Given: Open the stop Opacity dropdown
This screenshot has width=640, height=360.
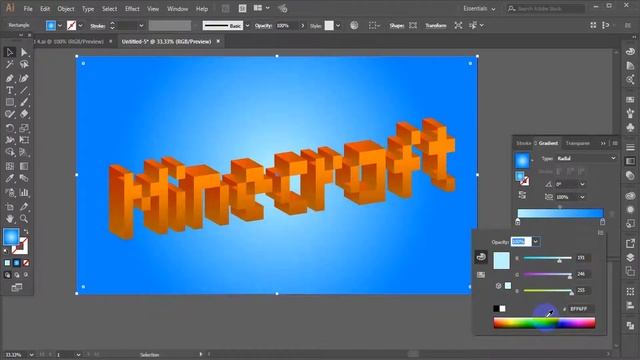Looking at the screenshot, I should tap(536, 242).
